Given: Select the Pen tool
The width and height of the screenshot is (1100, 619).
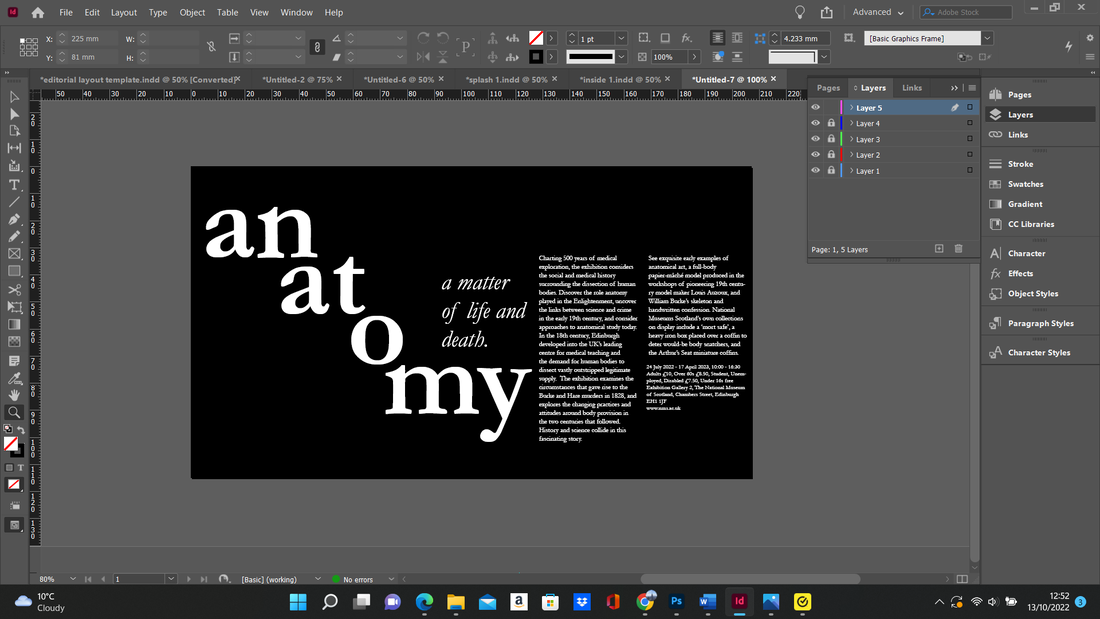Looking at the screenshot, I should tap(14, 219).
